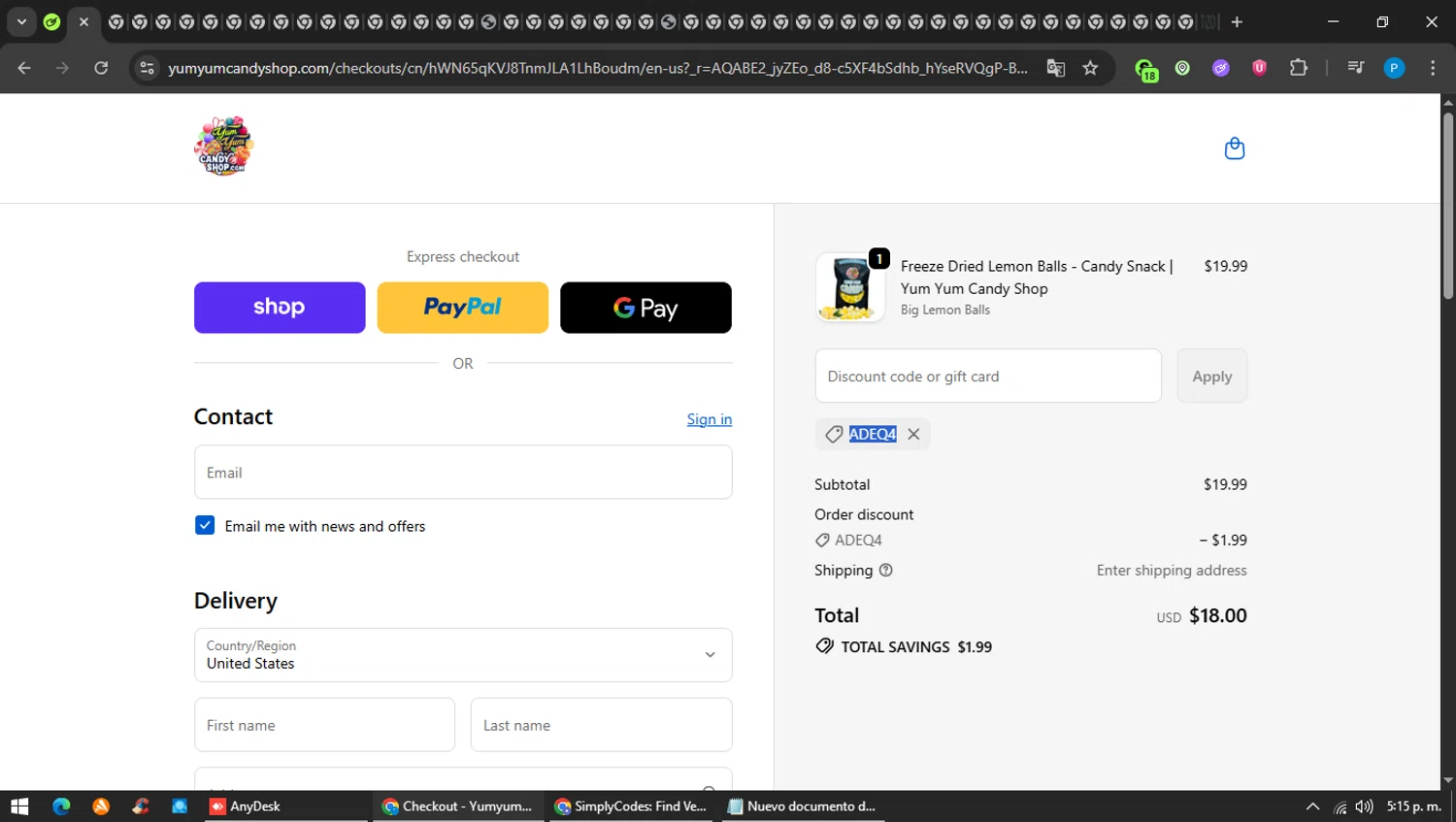Pay with Shop Pay button

[280, 308]
